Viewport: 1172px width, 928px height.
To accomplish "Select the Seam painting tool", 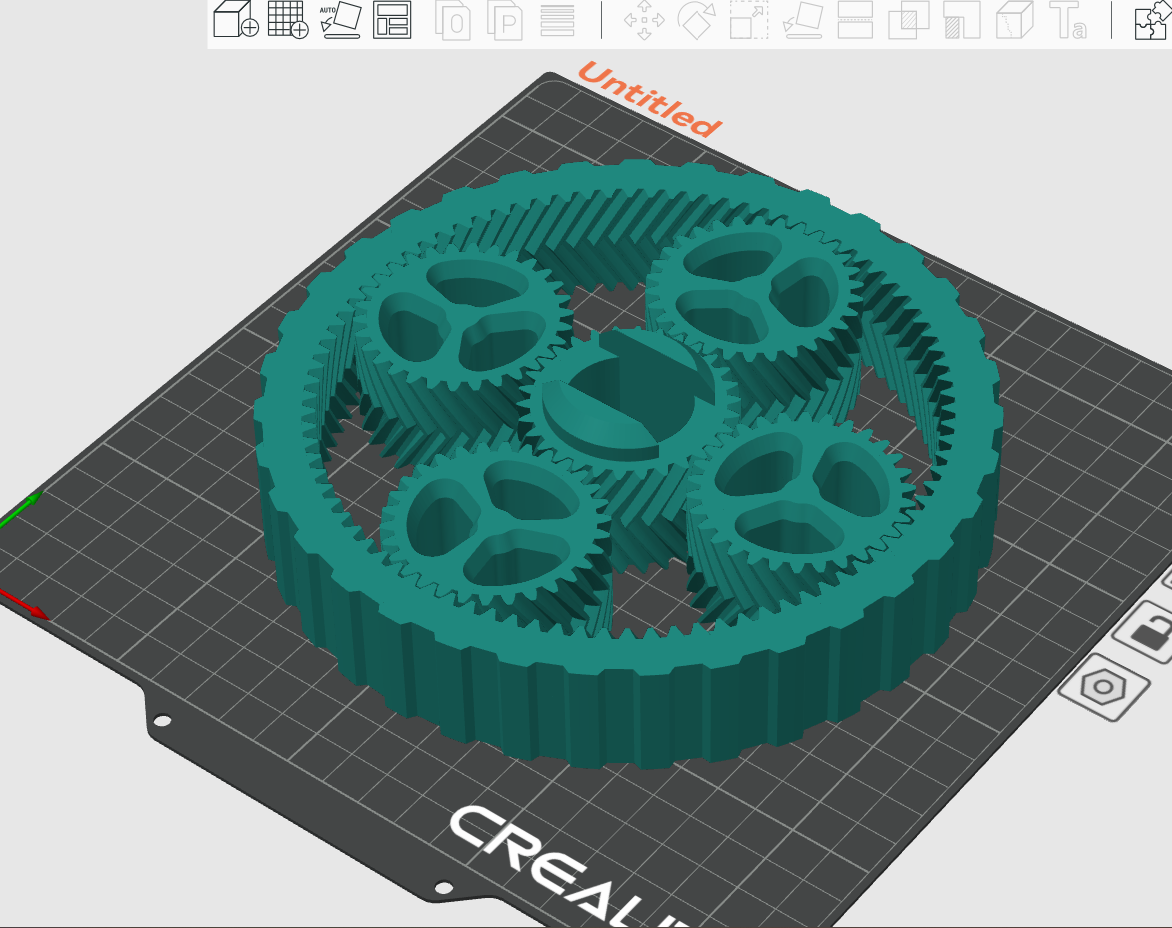I will [1014, 20].
